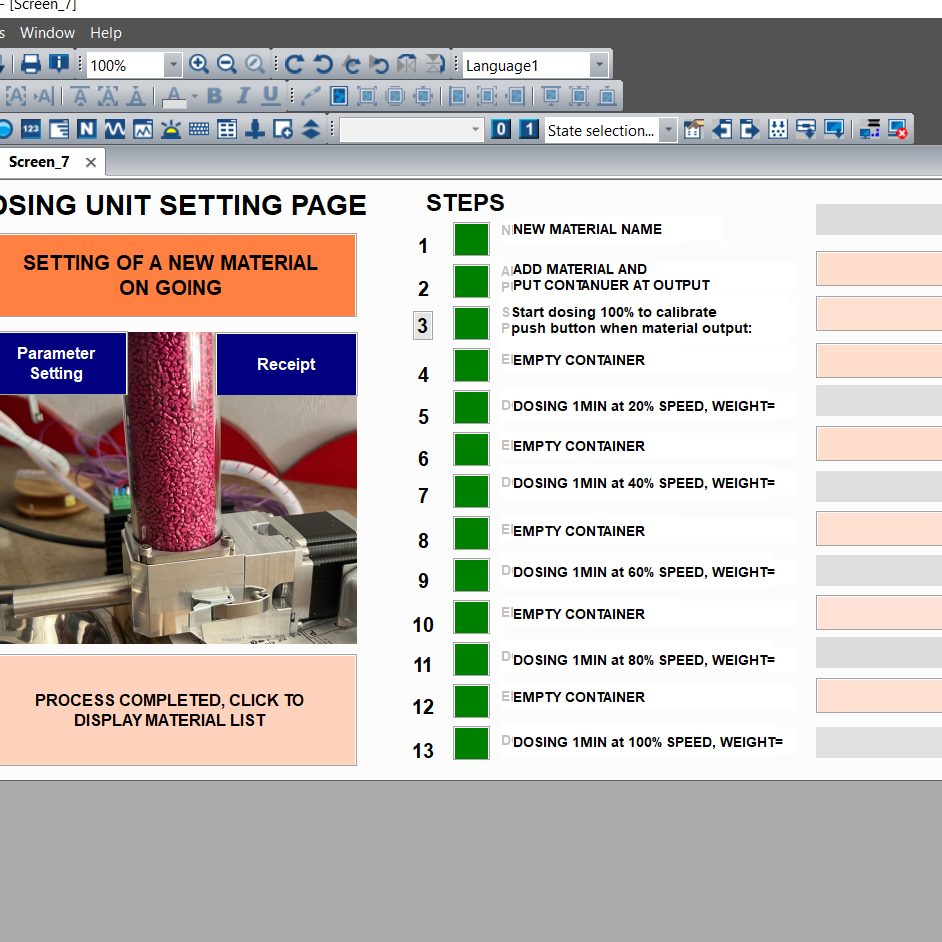The image size is (942, 942).
Task: Select the Zoom In tool
Action: [199, 63]
